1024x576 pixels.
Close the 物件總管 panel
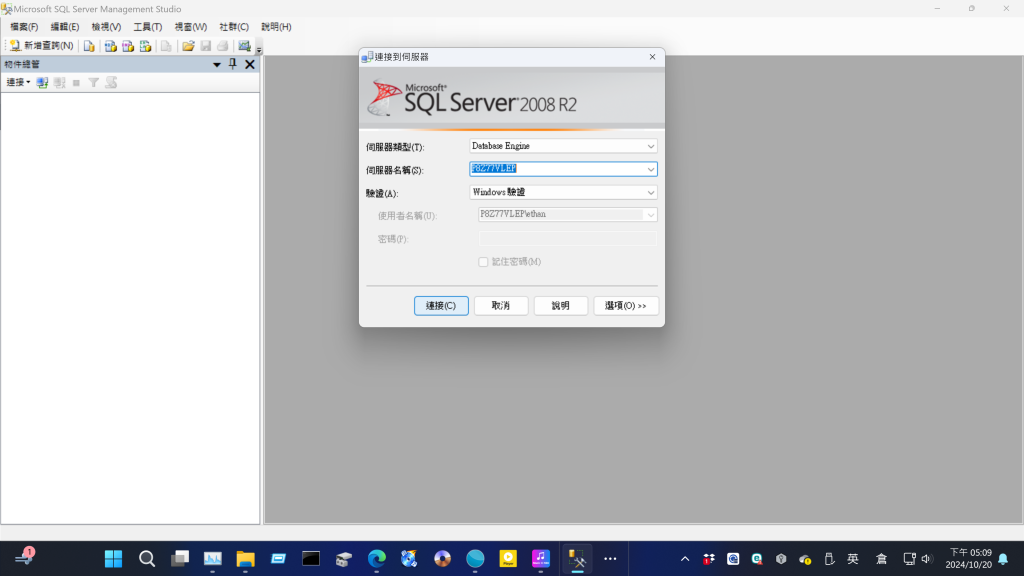[250, 64]
